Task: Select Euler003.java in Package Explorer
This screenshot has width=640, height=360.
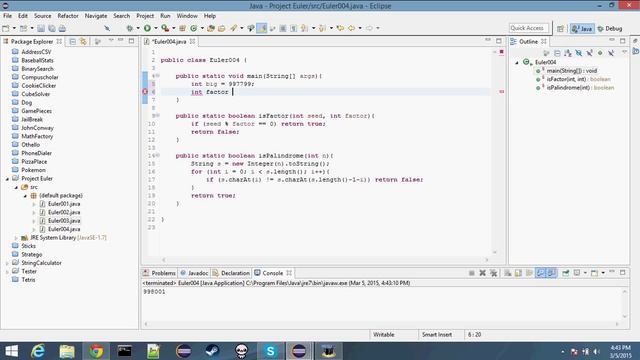Action: point(64,221)
